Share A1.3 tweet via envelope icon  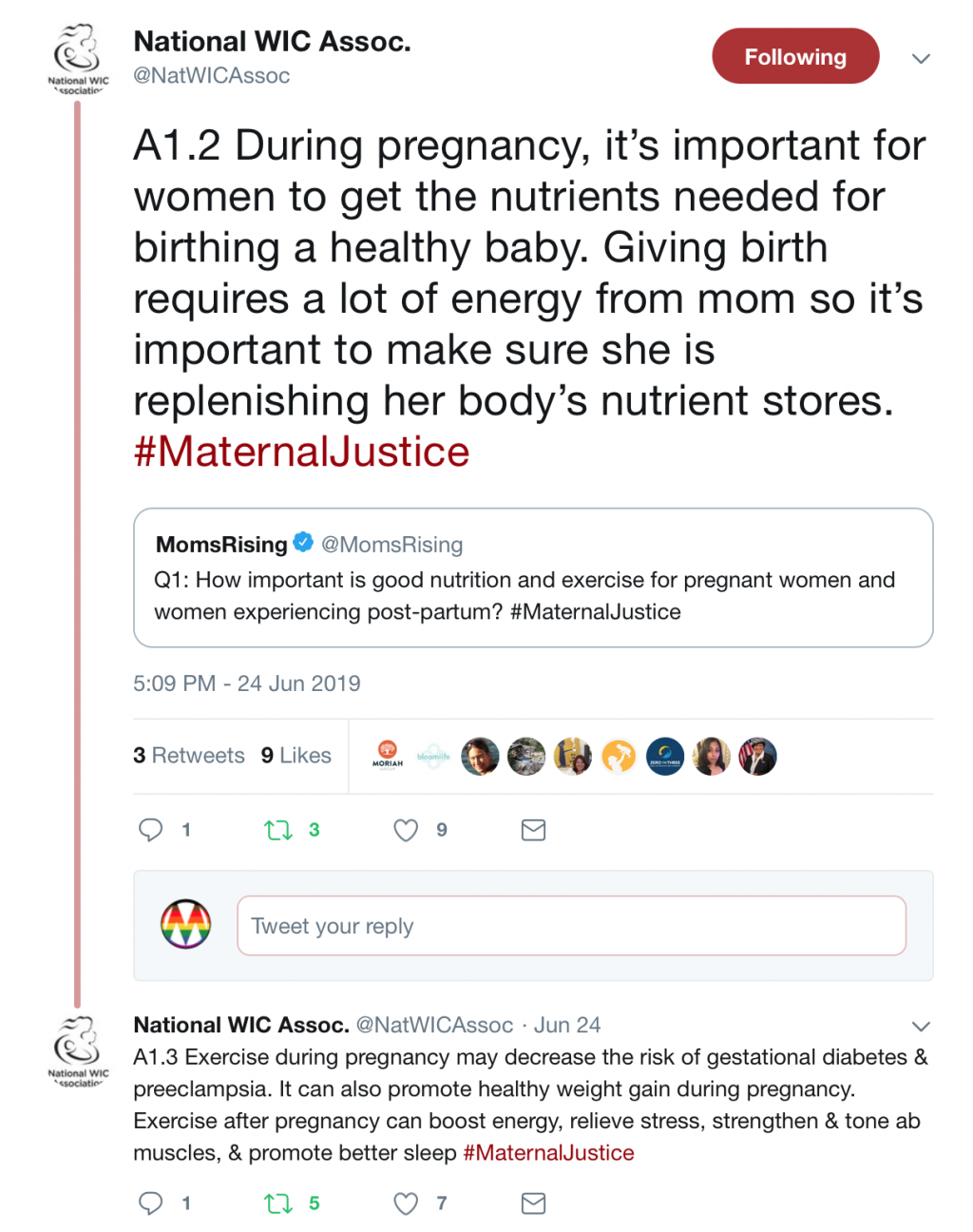533,1203
